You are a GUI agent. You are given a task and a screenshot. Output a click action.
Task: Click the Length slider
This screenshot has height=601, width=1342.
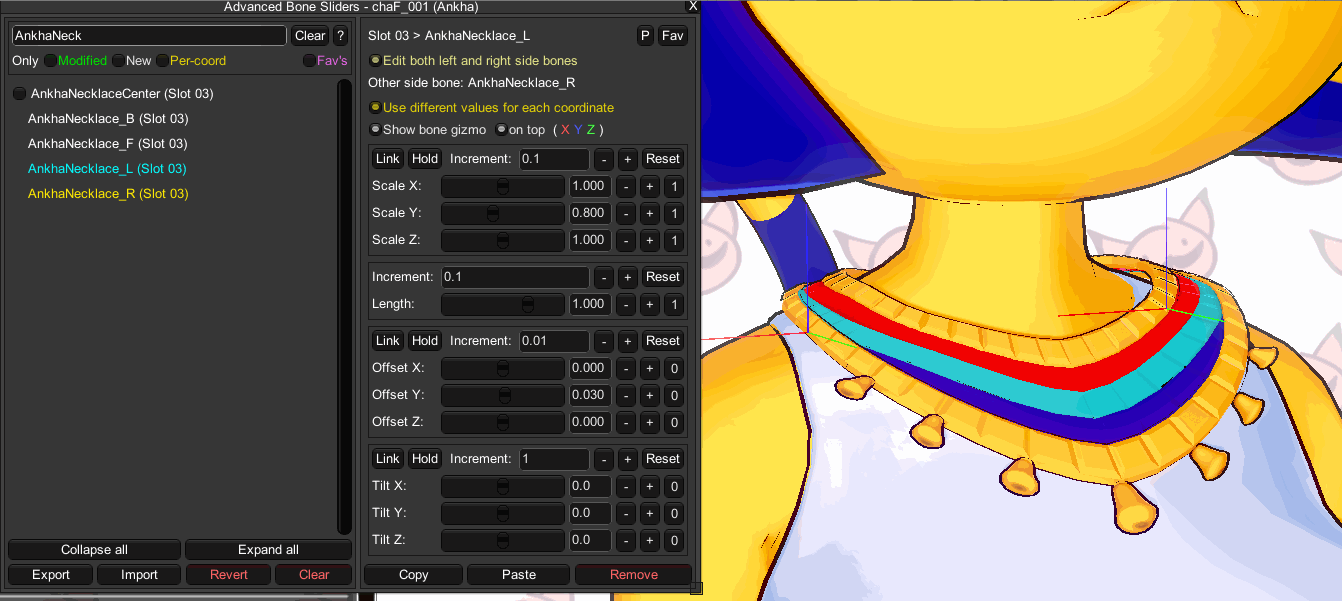[503, 304]
